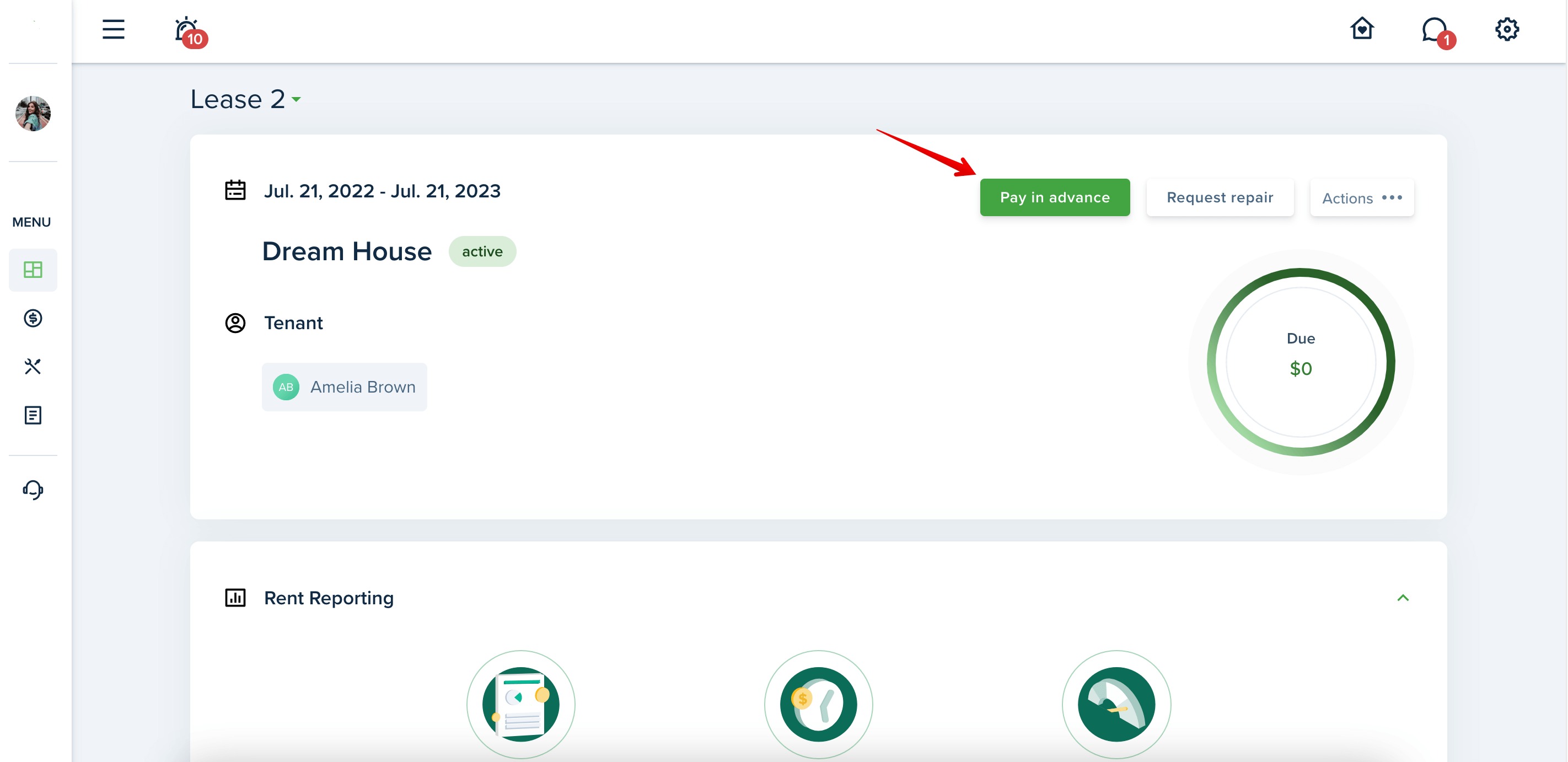Click the lease date range text
1568x762 pixels.
pyautogui.click(x=382, y=191)
